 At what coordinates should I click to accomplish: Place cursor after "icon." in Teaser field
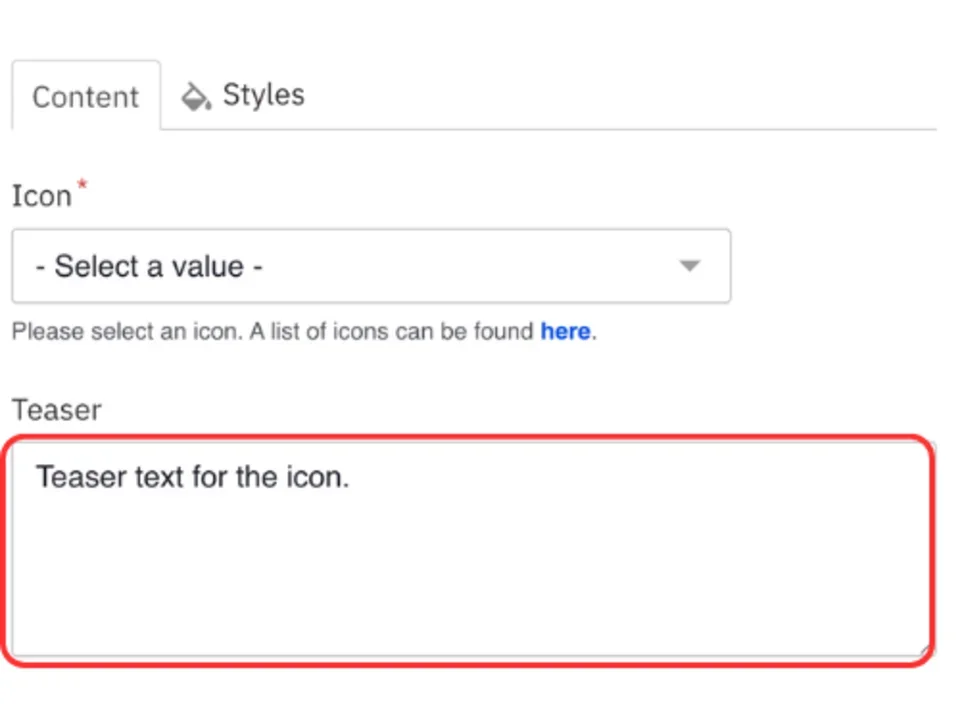coord(351,477)
